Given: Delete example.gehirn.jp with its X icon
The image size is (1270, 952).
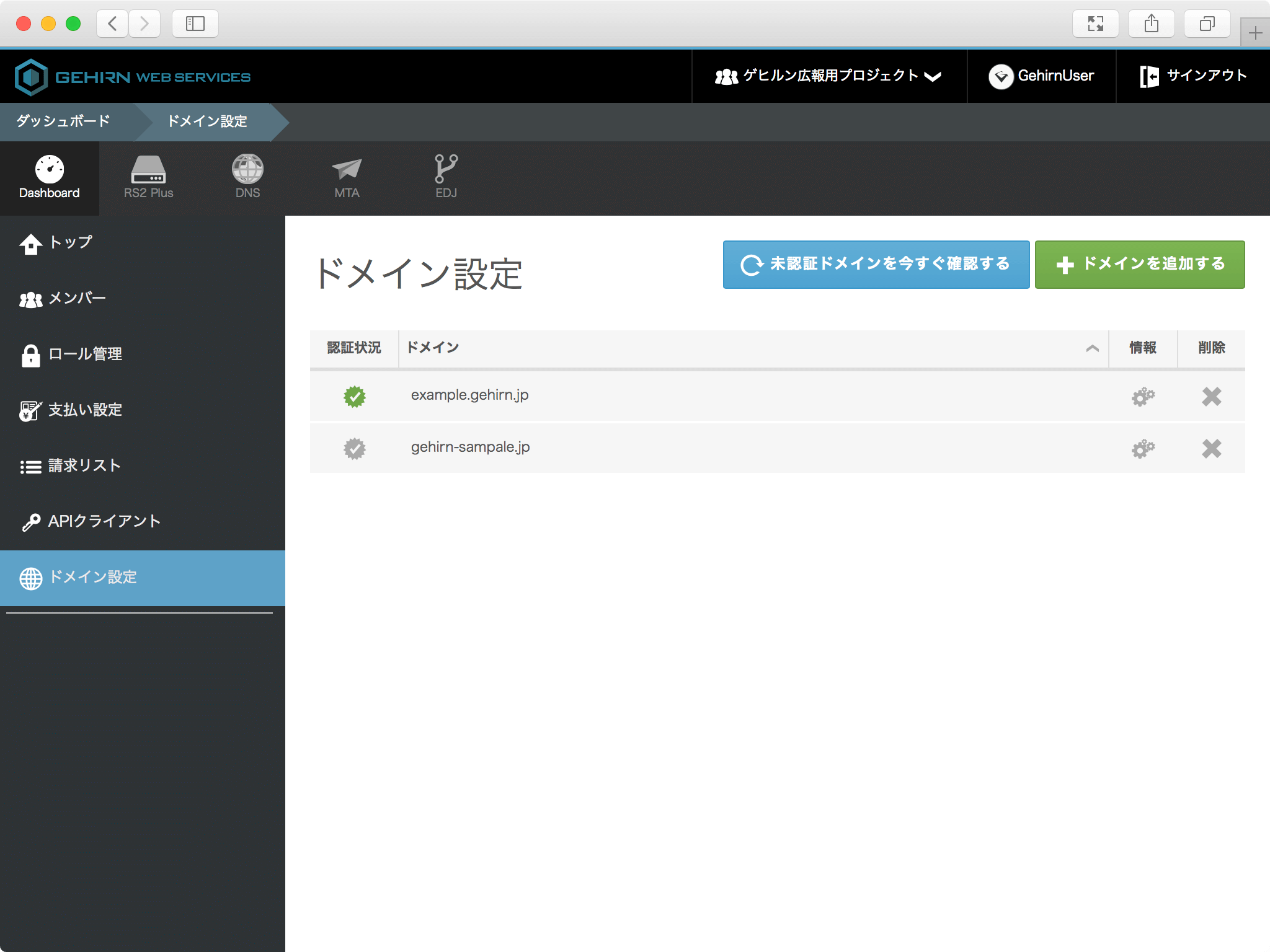Looking at the screenshot, I should pos(1211,397).
